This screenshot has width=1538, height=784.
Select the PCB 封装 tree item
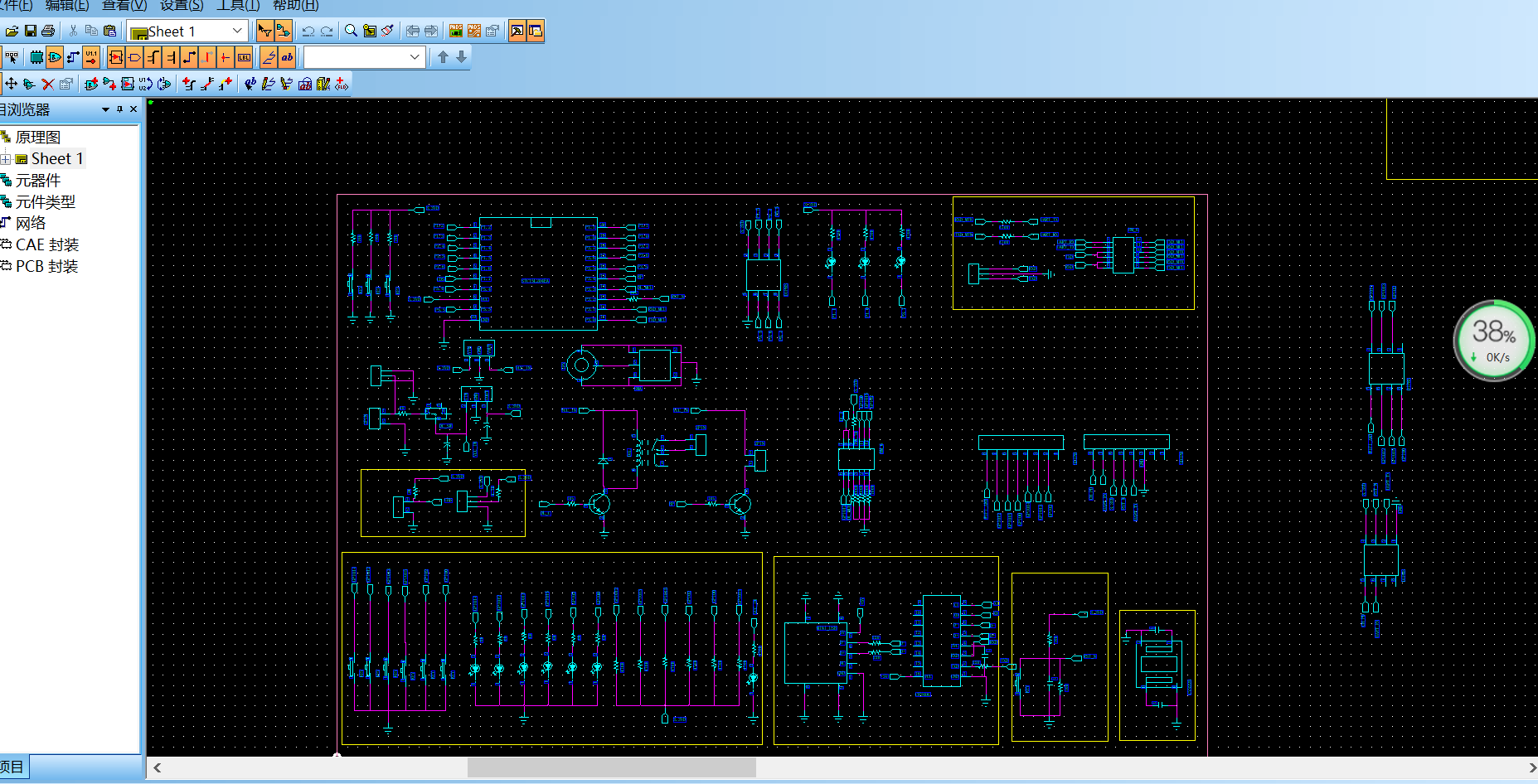point(46,267)
